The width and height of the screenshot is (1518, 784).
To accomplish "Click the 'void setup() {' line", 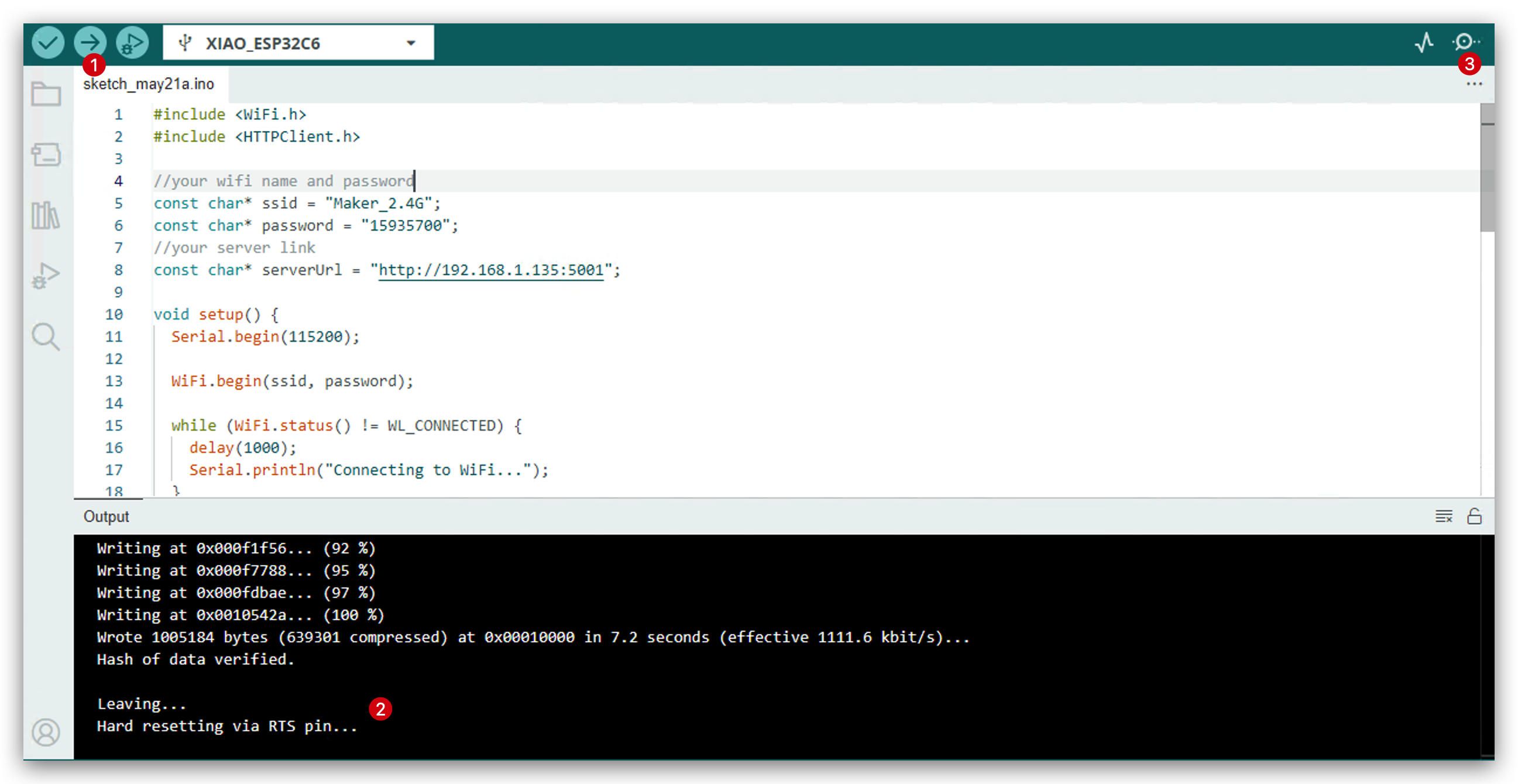I will click(217, 315).
